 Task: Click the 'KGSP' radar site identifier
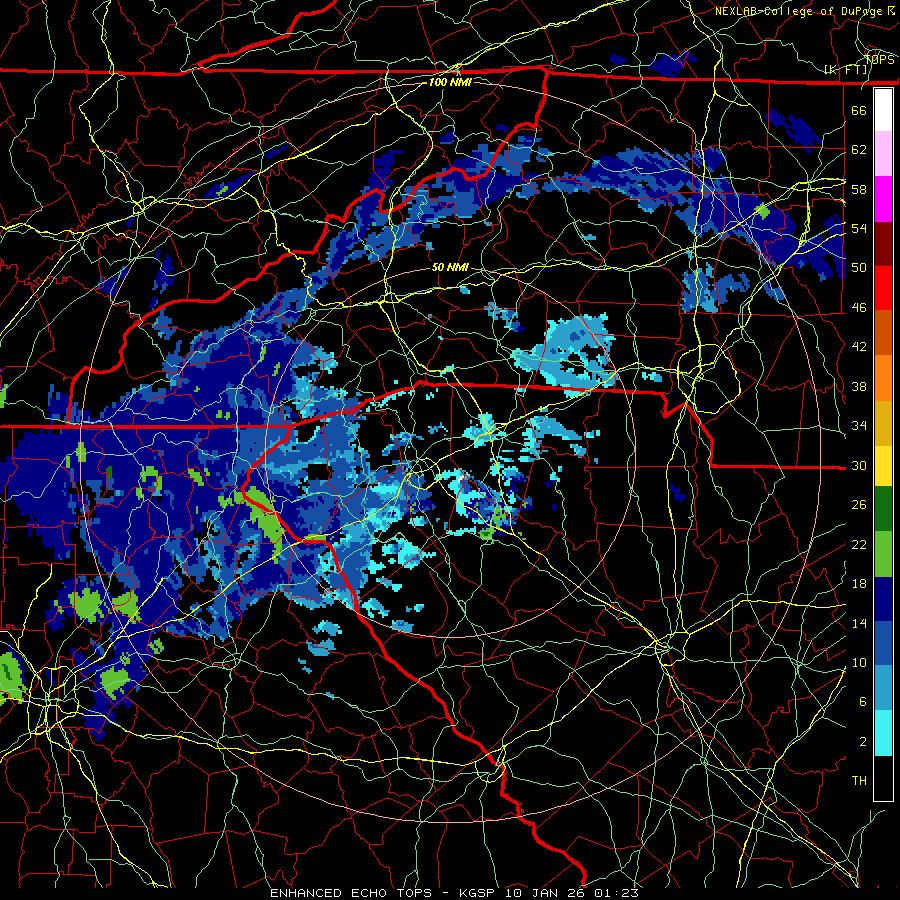[479, 893]
